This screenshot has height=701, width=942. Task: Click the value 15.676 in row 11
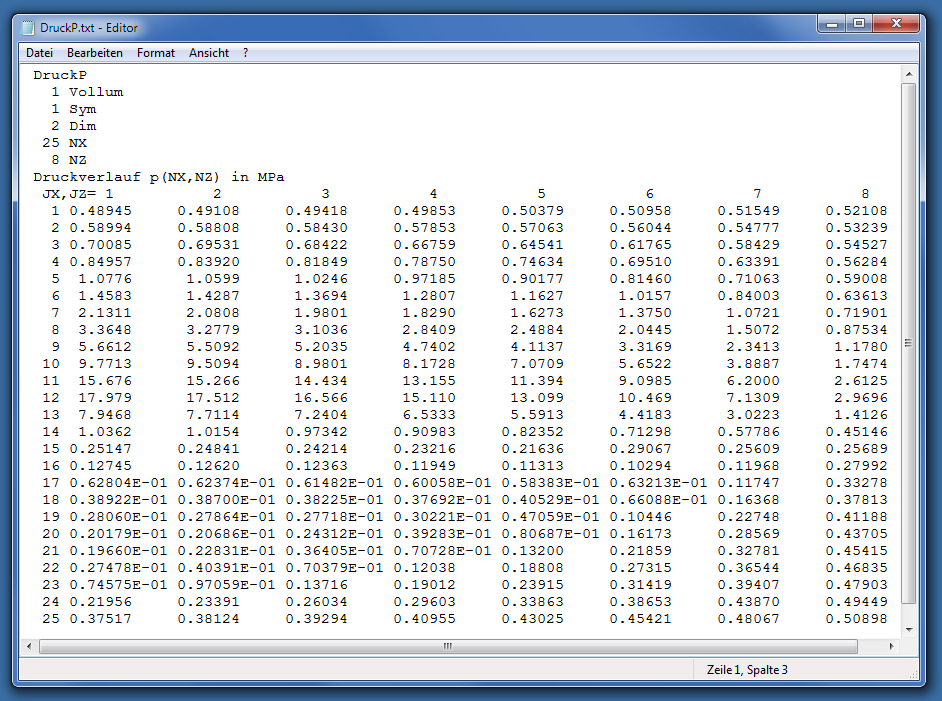(105, 381)
